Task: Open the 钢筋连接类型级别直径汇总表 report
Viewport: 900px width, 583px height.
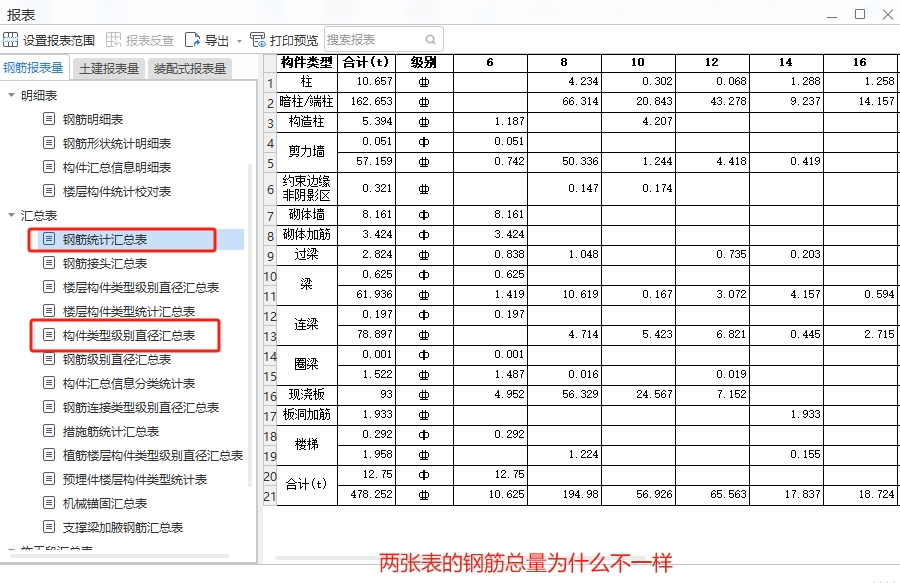Action: 141,407
